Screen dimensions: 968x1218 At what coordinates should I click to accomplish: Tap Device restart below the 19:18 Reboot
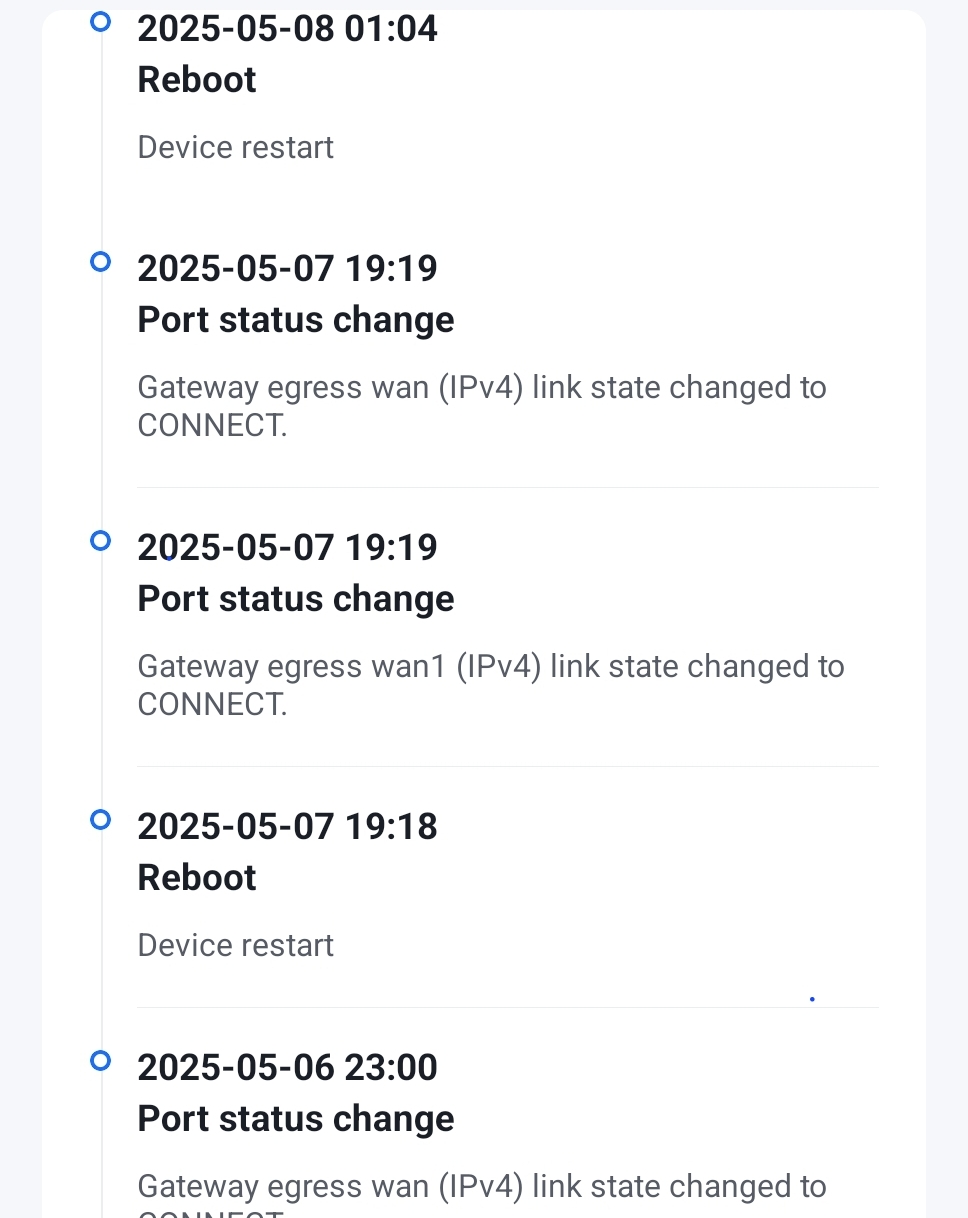[235, 946]
